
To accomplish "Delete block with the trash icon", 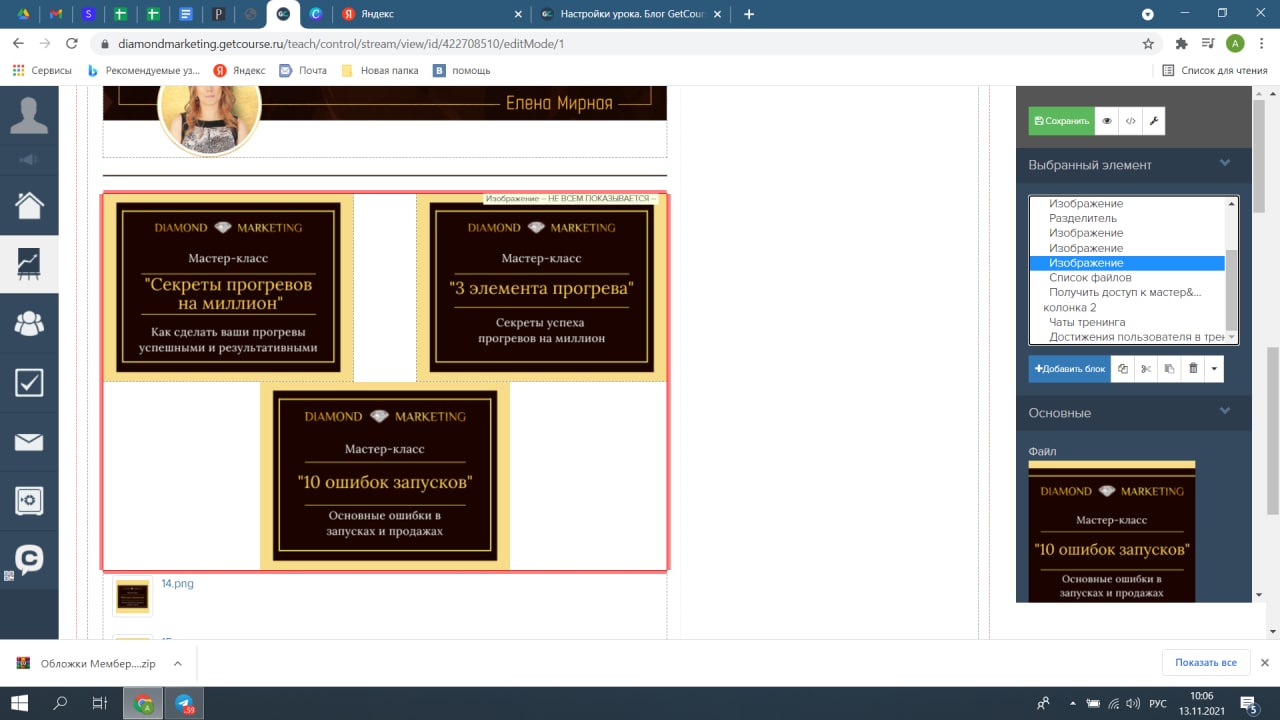I will coord(1192,369).
